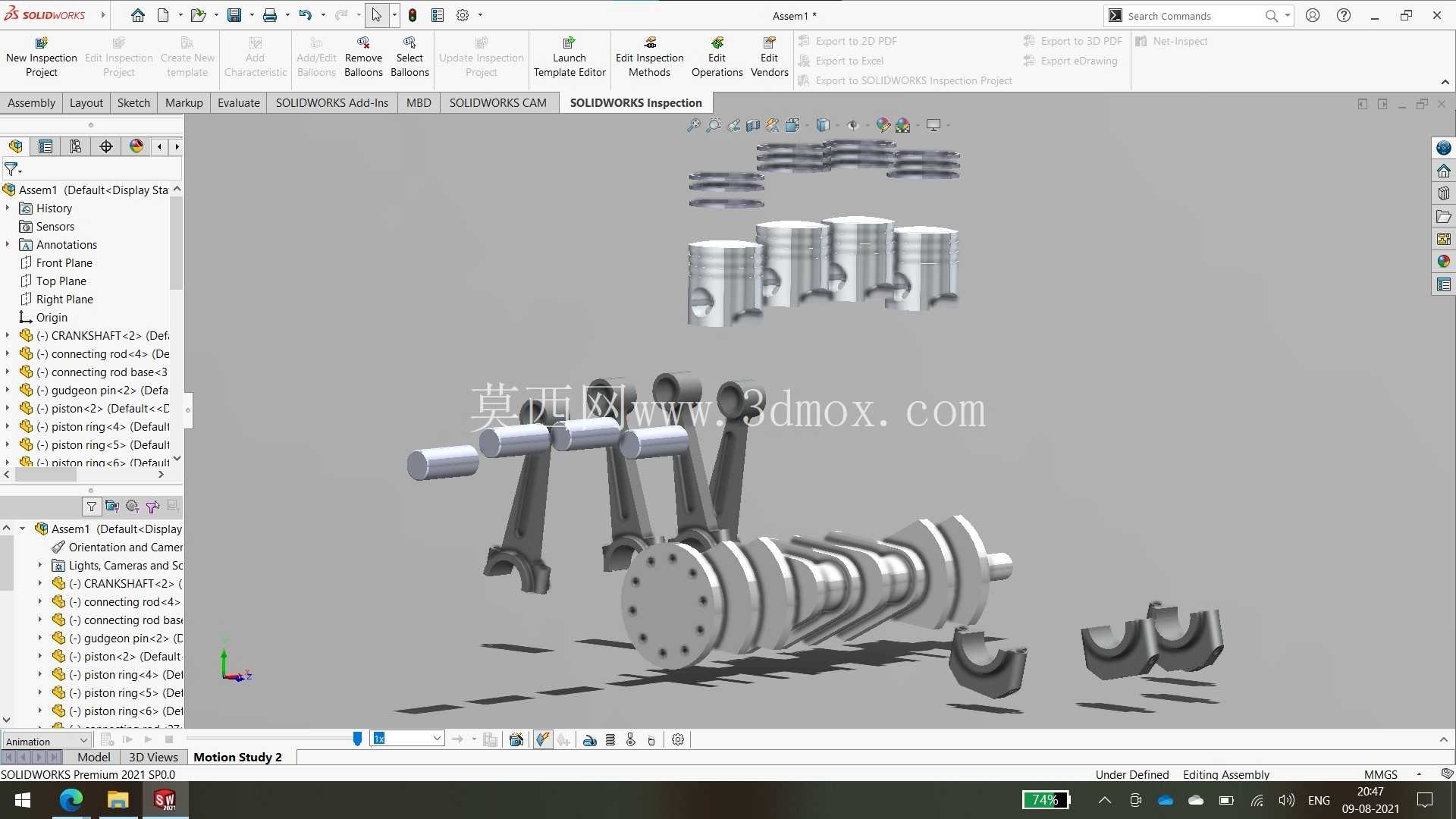Activate the Section View icon

coord(753,125)
